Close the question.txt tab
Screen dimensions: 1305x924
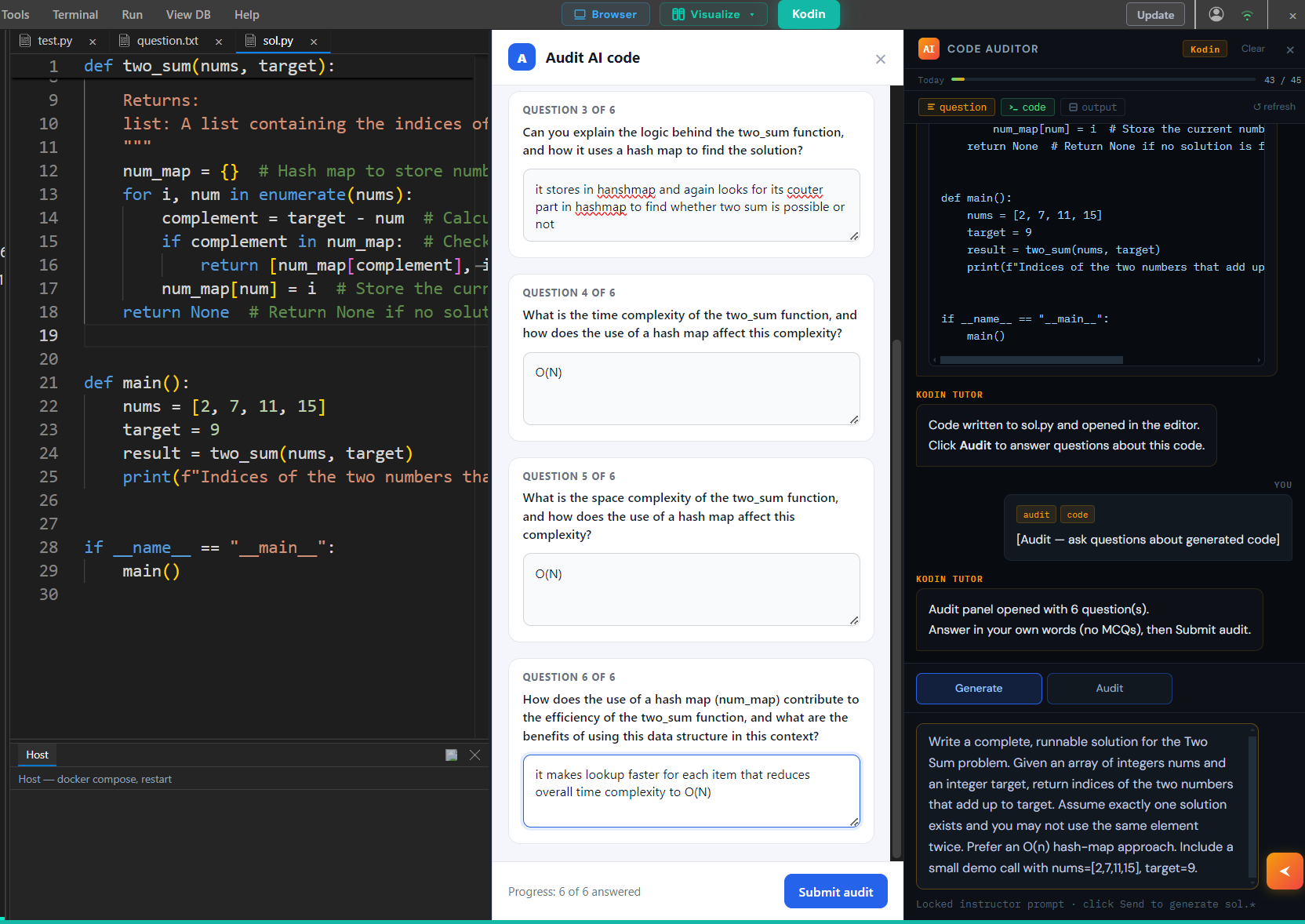tap(219, 42)
